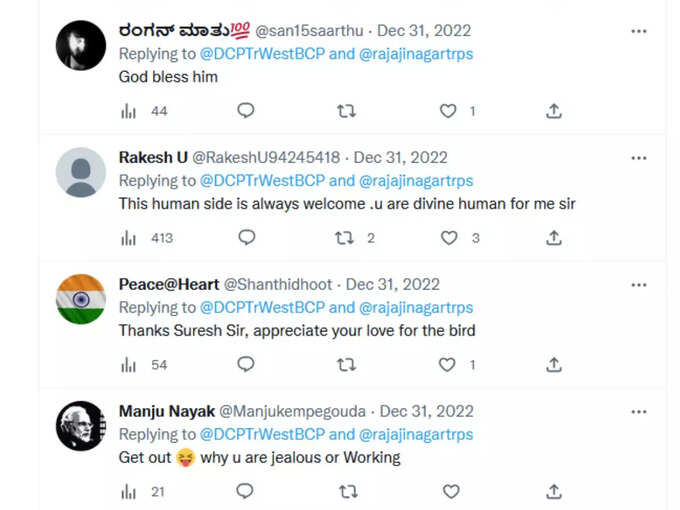Image resolution: width=680 pixels, height=510 pixels.
Task: Open the more menu on Peace@Heart's tweet
Action: point(639,285)
